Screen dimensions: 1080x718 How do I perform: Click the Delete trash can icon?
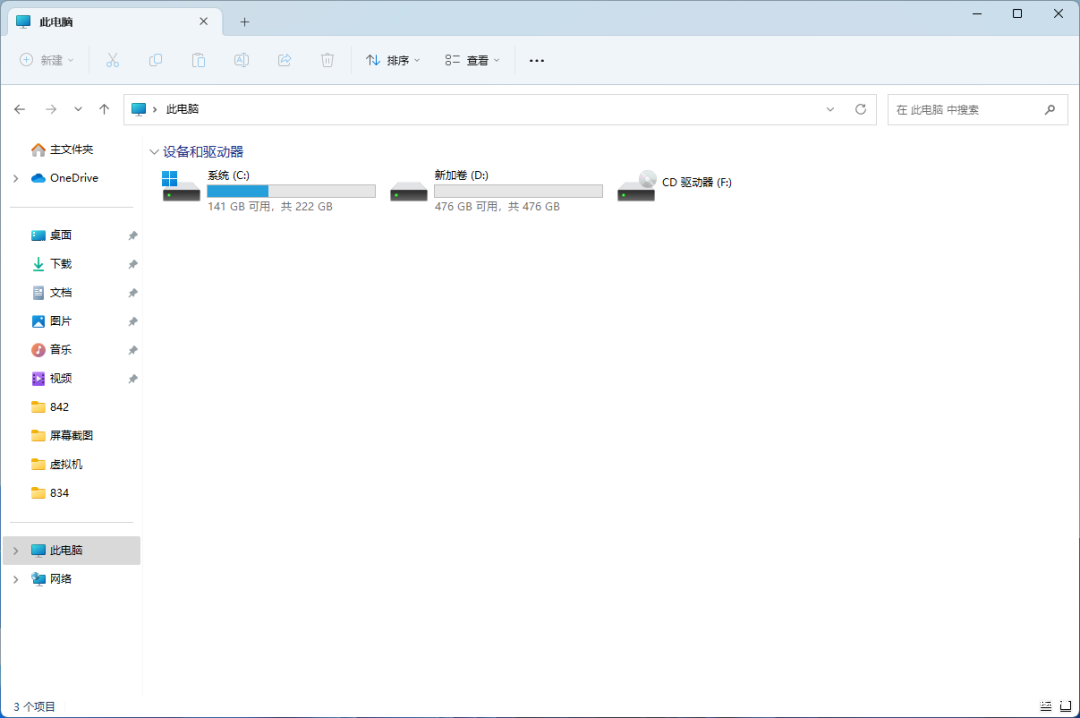tap(327, 60)
